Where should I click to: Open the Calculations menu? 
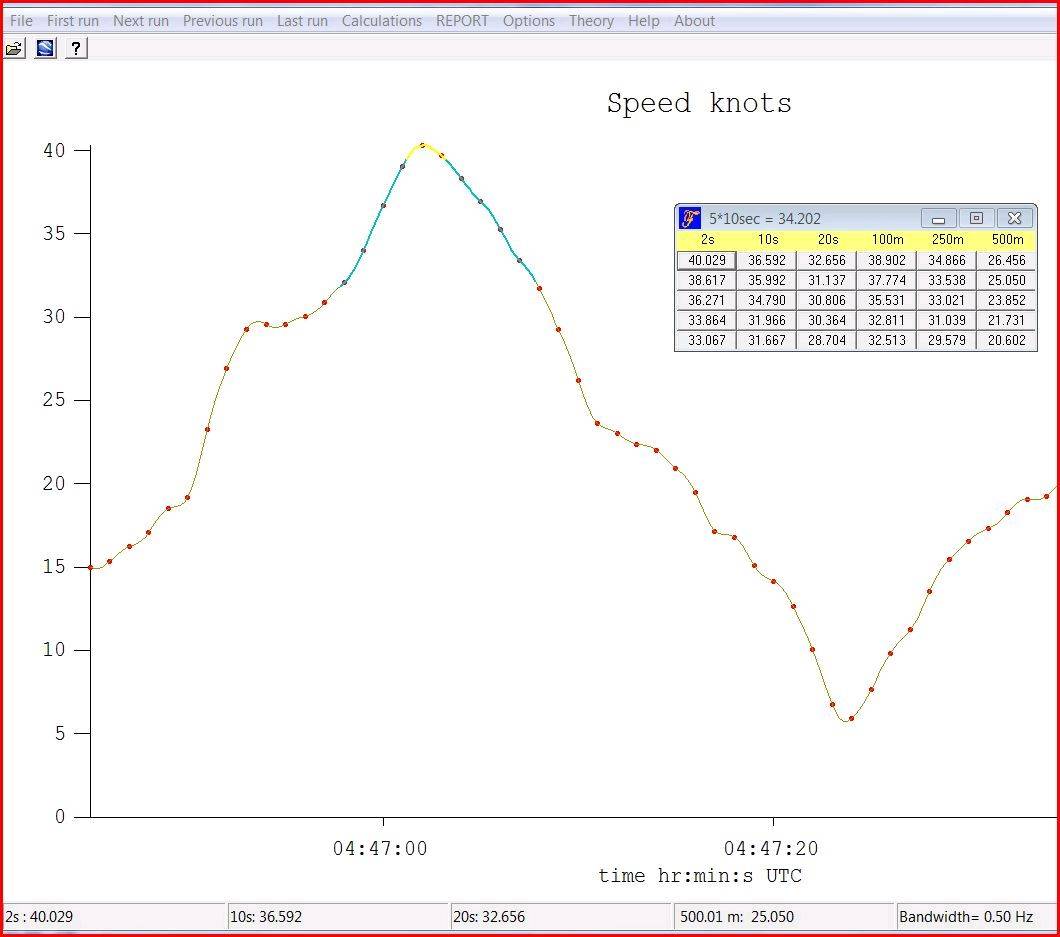point(382,20)
